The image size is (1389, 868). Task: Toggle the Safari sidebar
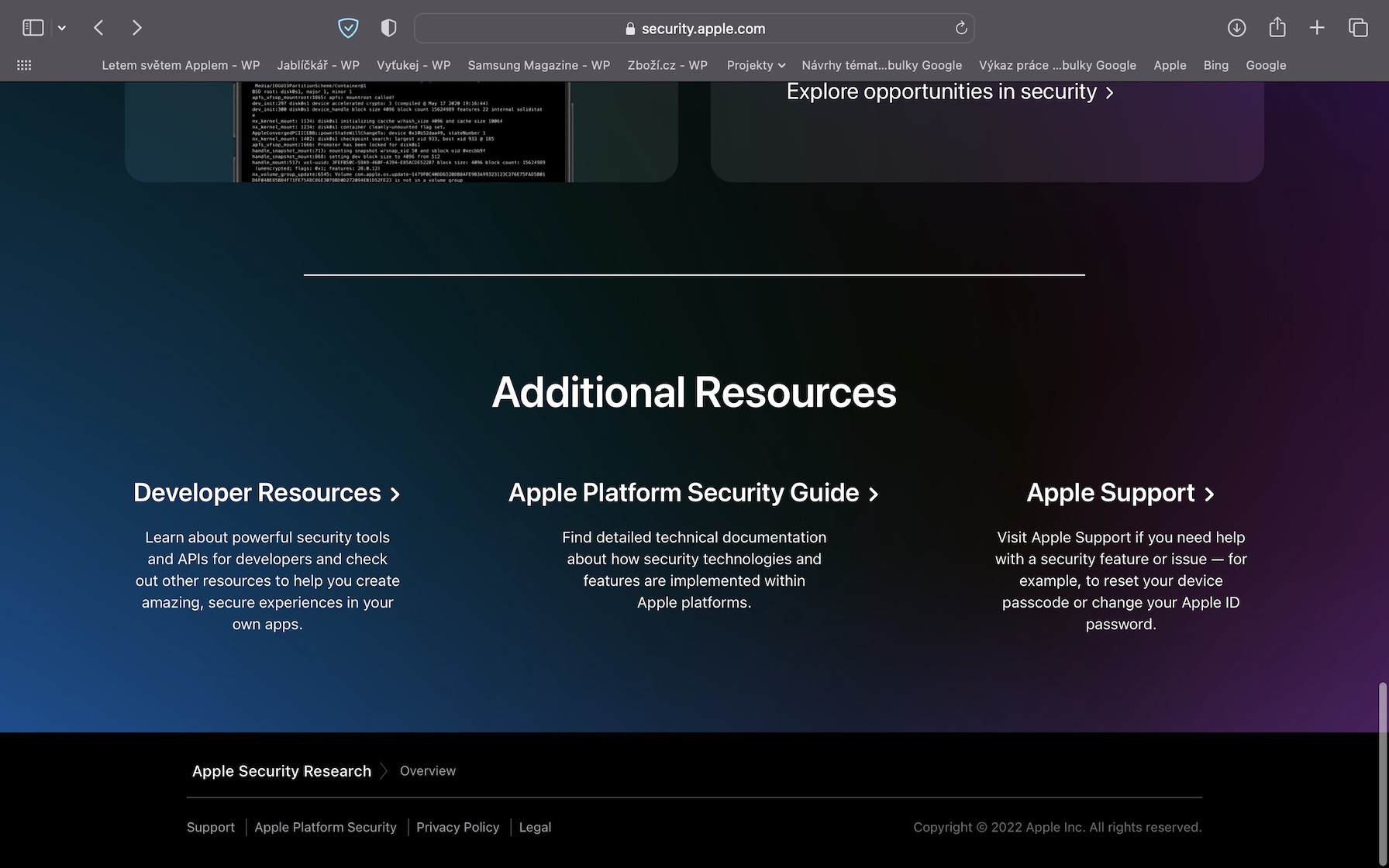point(33,28)
